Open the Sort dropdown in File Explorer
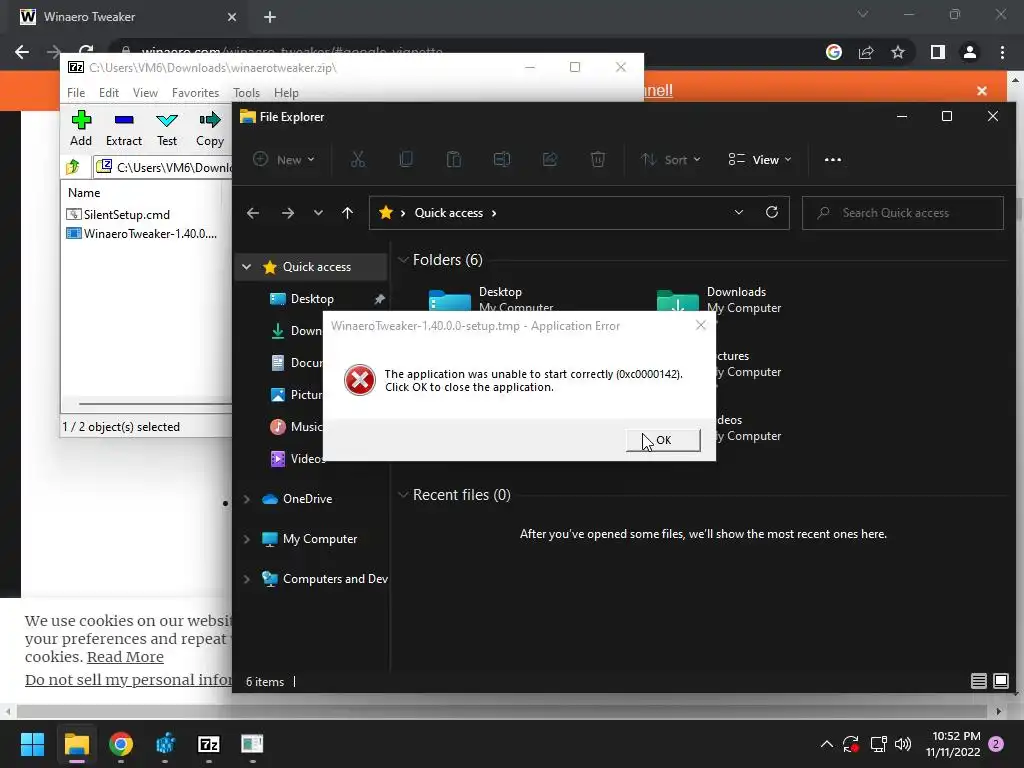This screenshot has width=1024, height=768. click(x=671, y=159)
